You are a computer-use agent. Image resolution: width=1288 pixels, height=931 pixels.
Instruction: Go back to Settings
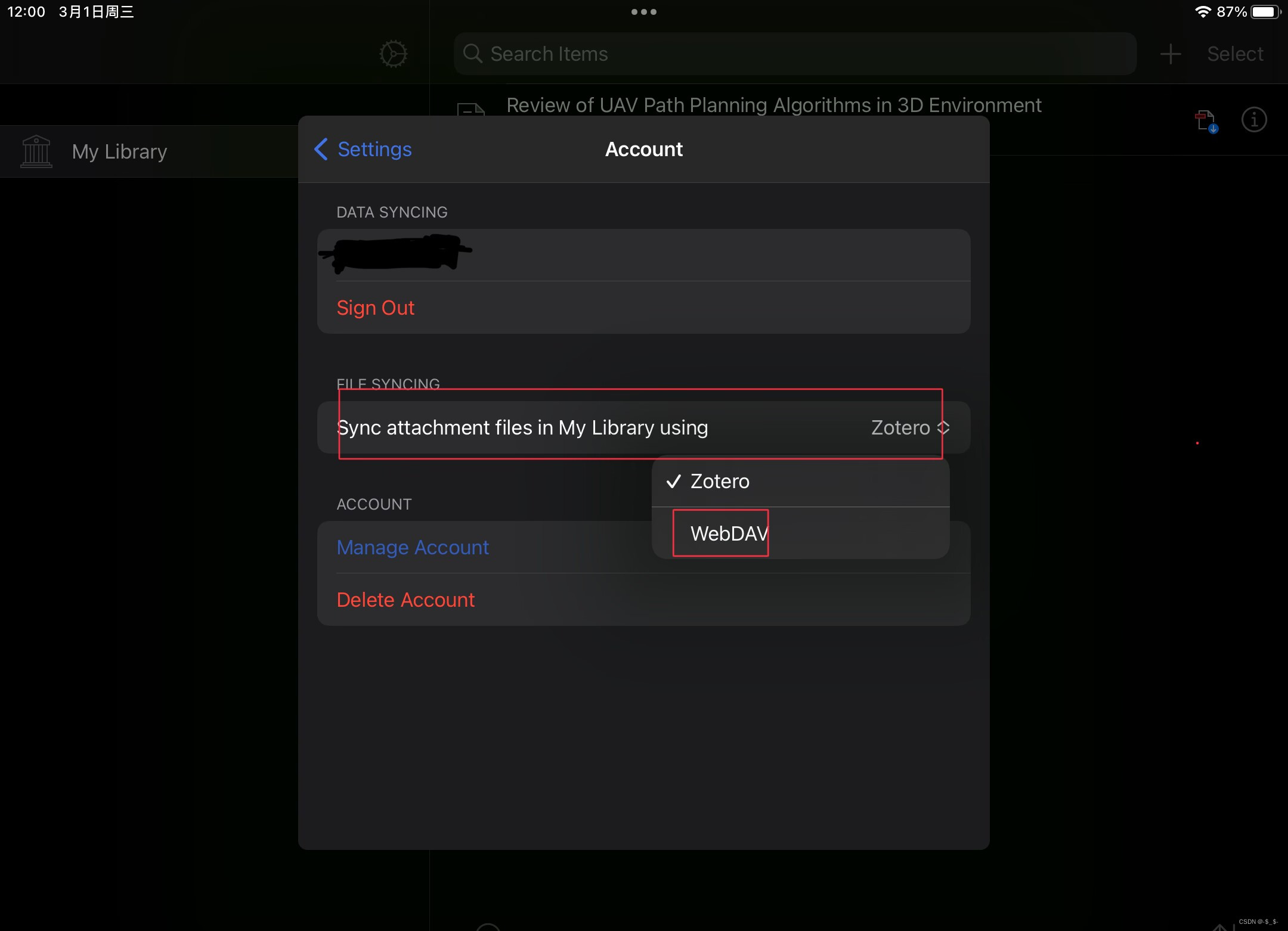(x=374, y=149)
